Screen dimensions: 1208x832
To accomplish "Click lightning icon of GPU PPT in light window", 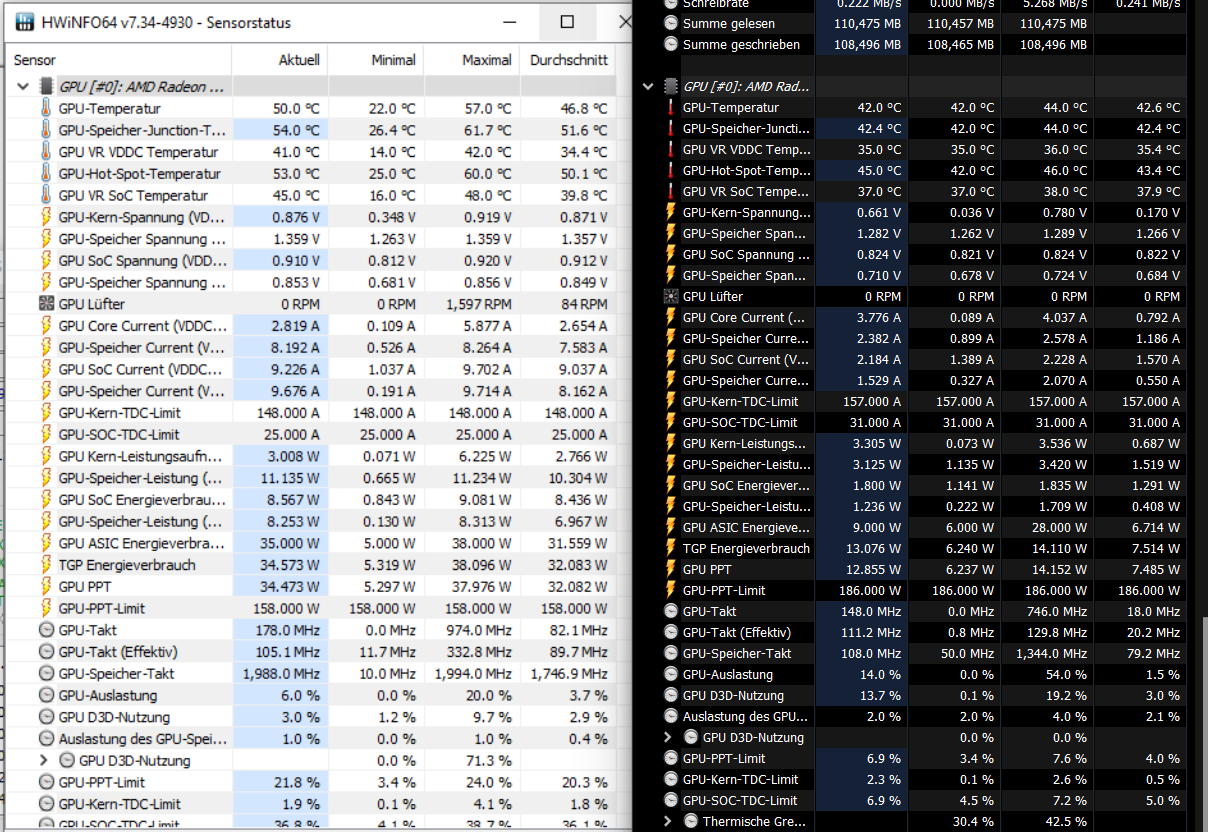I will point(45,587).
